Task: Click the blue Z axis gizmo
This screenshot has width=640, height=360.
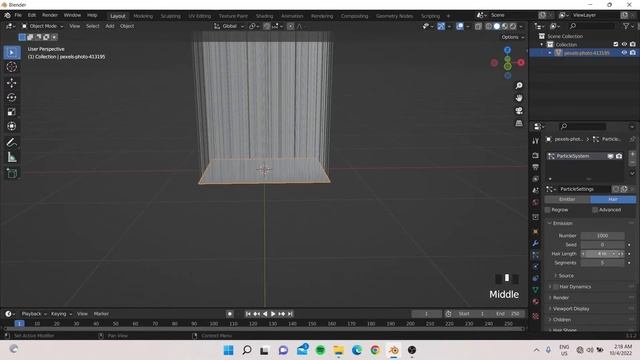Action: pos(507,50)
